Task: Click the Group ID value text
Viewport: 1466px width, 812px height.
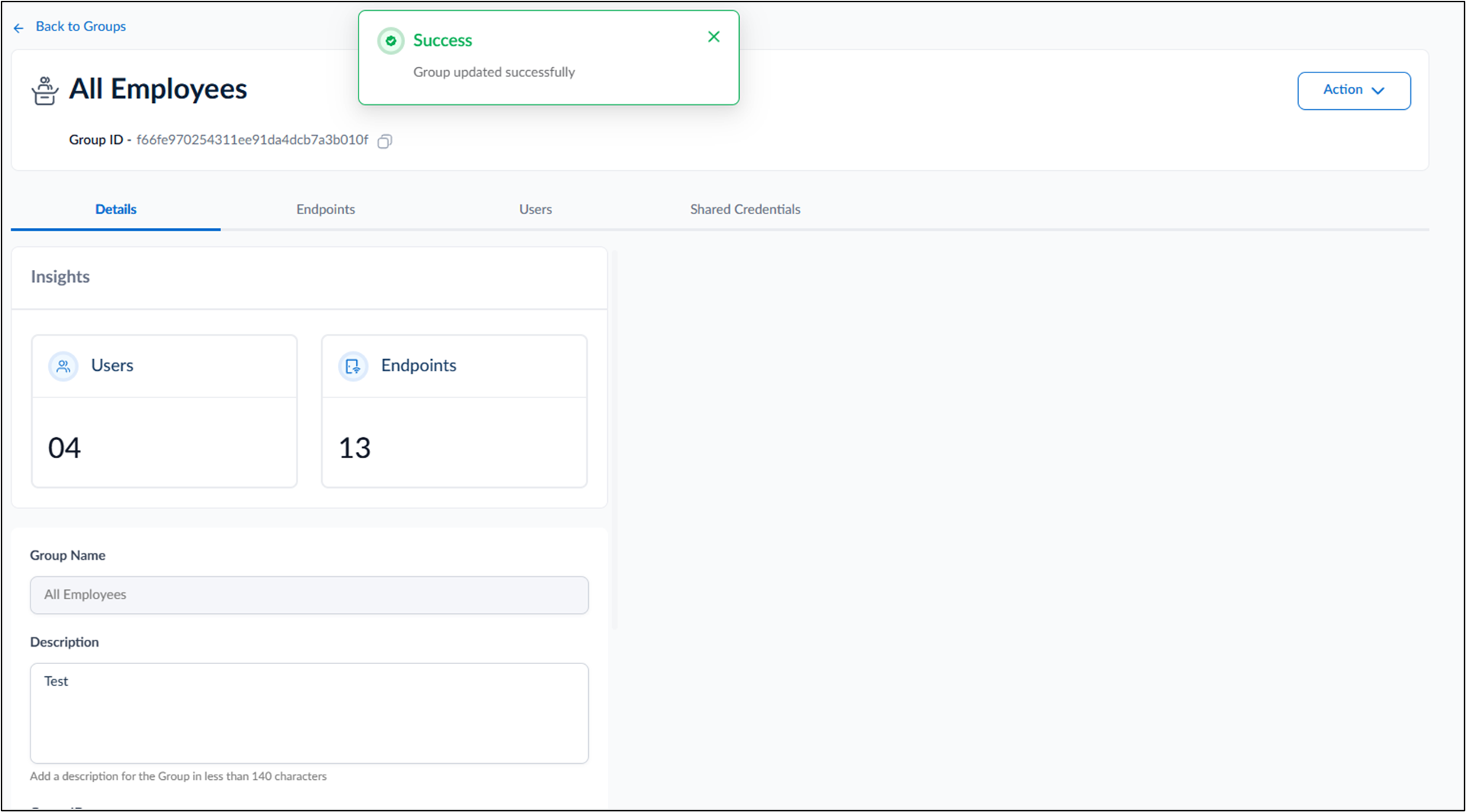Action: pyautogui.click(x=252, y=140)
